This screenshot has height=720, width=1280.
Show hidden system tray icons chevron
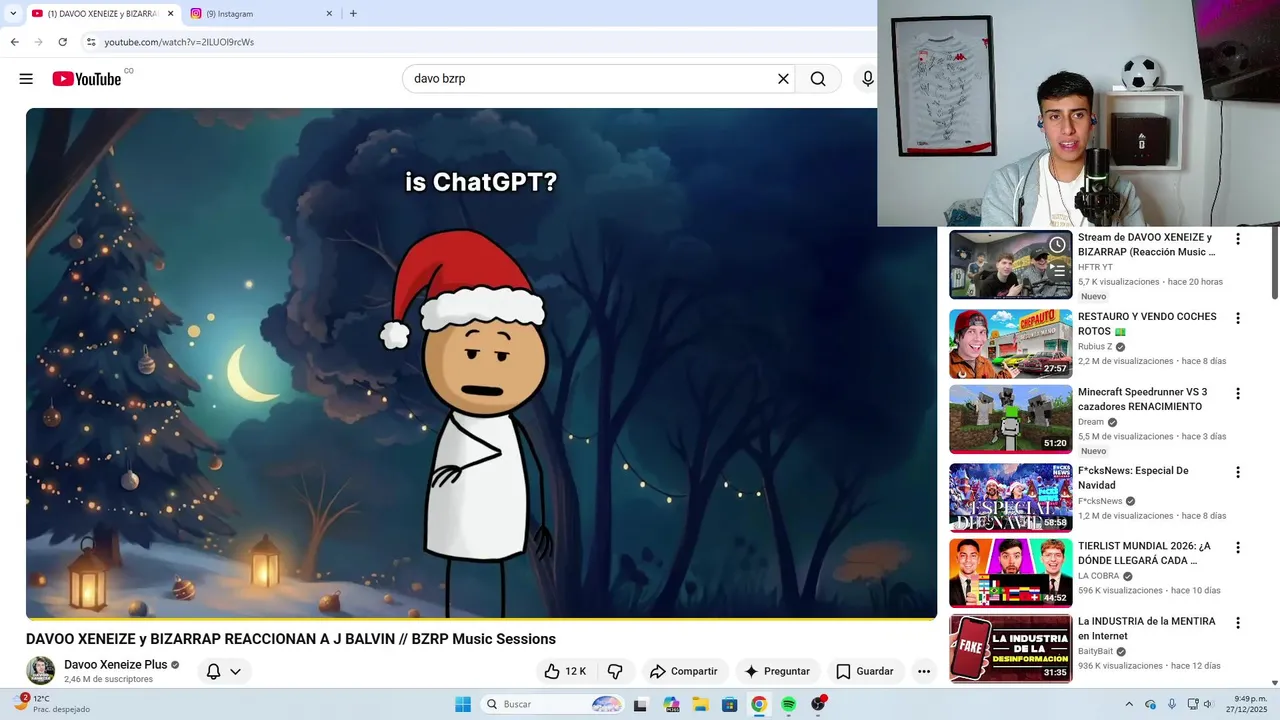click(x=1129, y=704)
